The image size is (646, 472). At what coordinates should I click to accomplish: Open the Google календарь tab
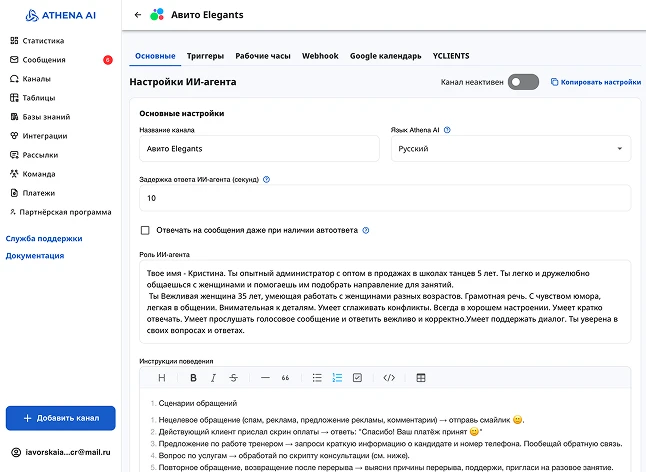coord(385,55)
